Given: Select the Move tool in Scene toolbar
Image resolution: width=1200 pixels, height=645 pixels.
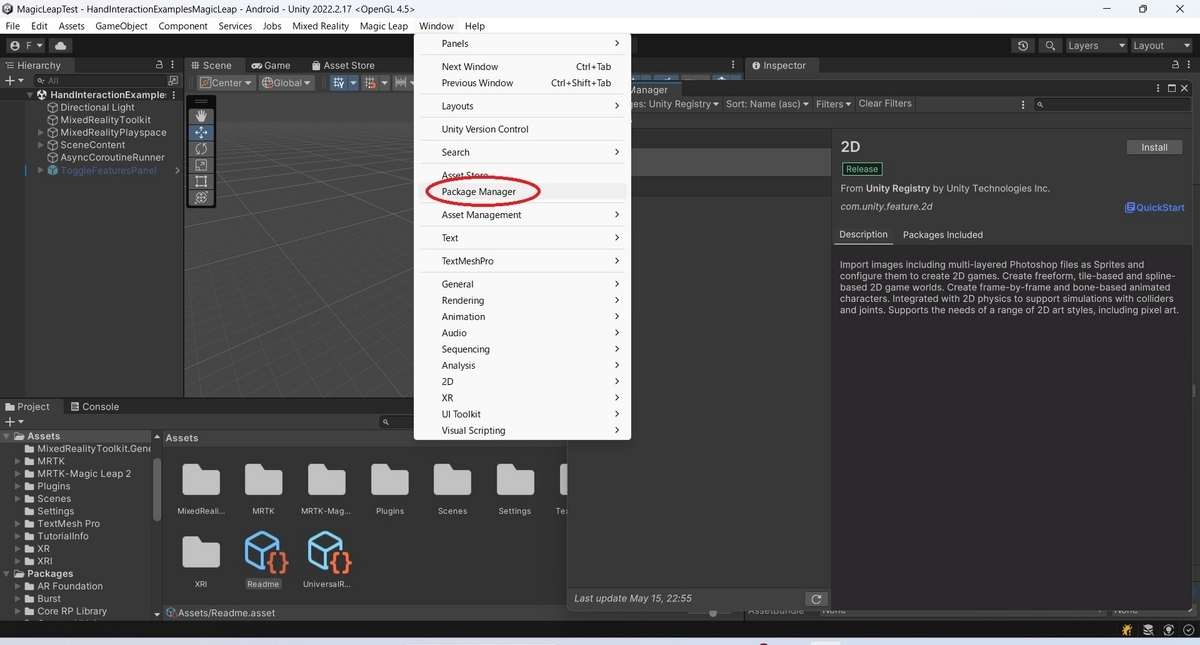Looking at the screenshot, I should click(201, 132).
